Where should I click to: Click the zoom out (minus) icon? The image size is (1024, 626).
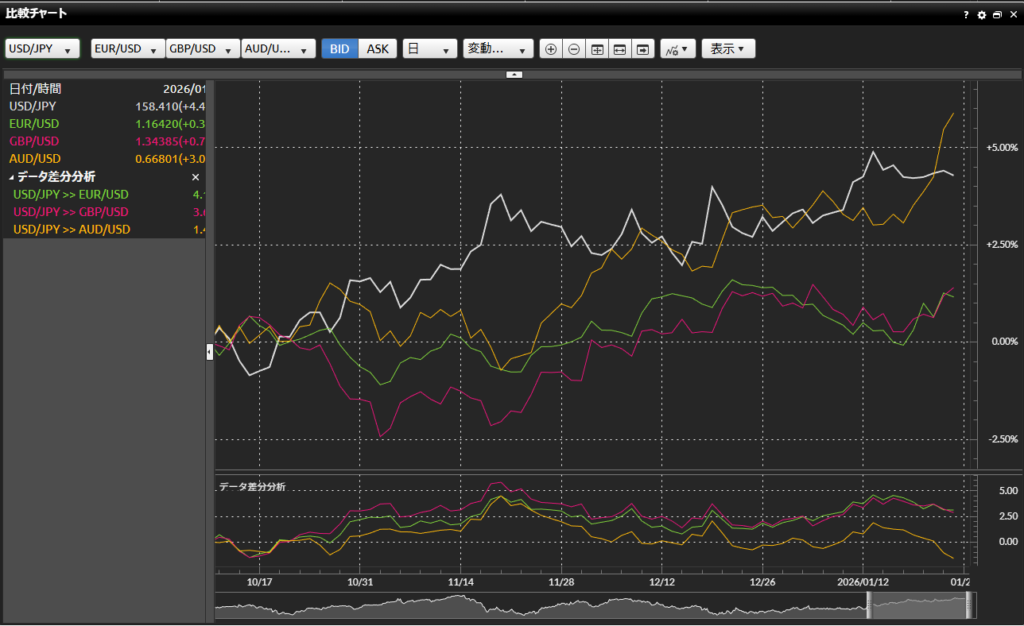pyautogui.click(x=574, y=49)
